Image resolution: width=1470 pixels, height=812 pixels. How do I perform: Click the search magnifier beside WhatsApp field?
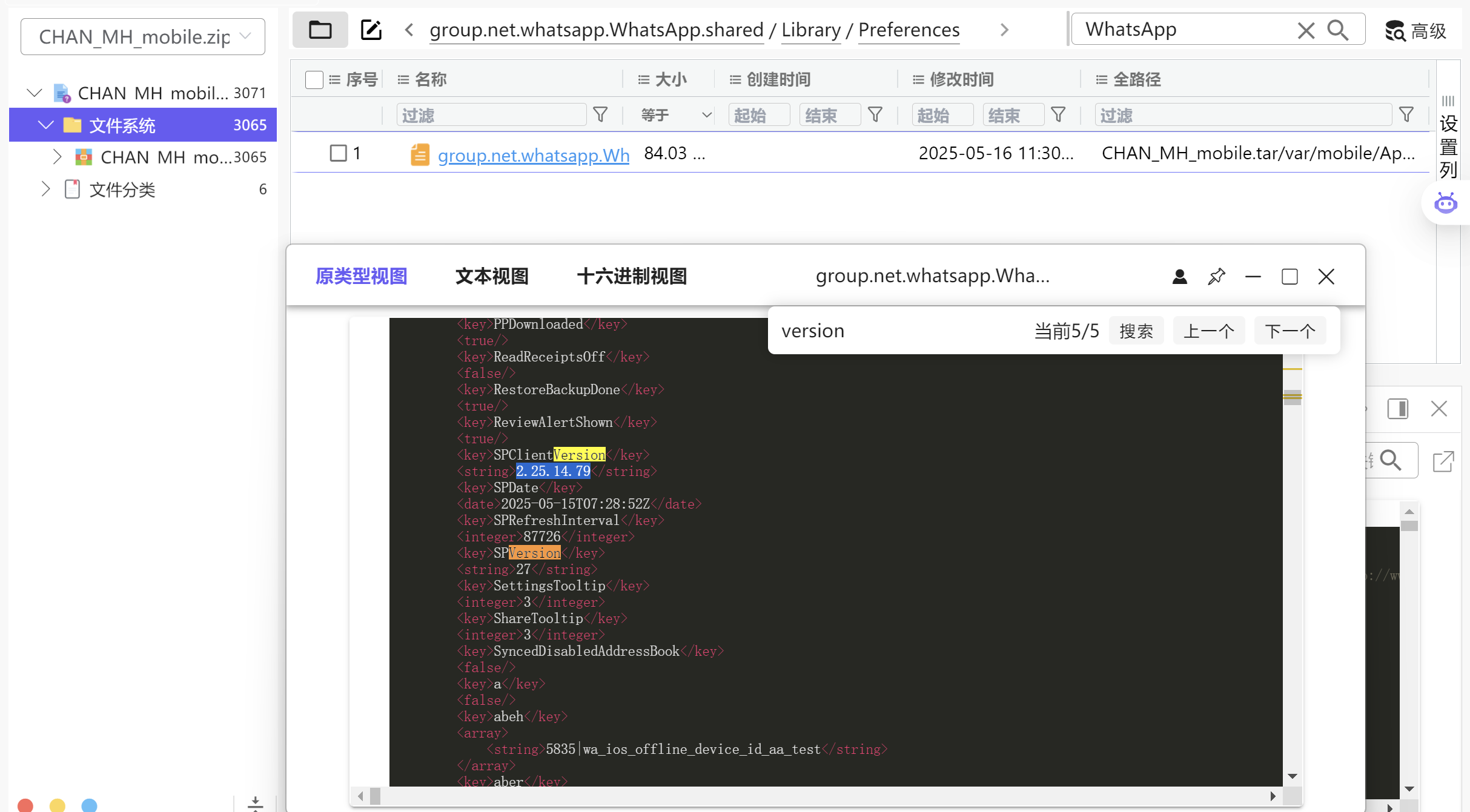click(x=1338, y=30)
